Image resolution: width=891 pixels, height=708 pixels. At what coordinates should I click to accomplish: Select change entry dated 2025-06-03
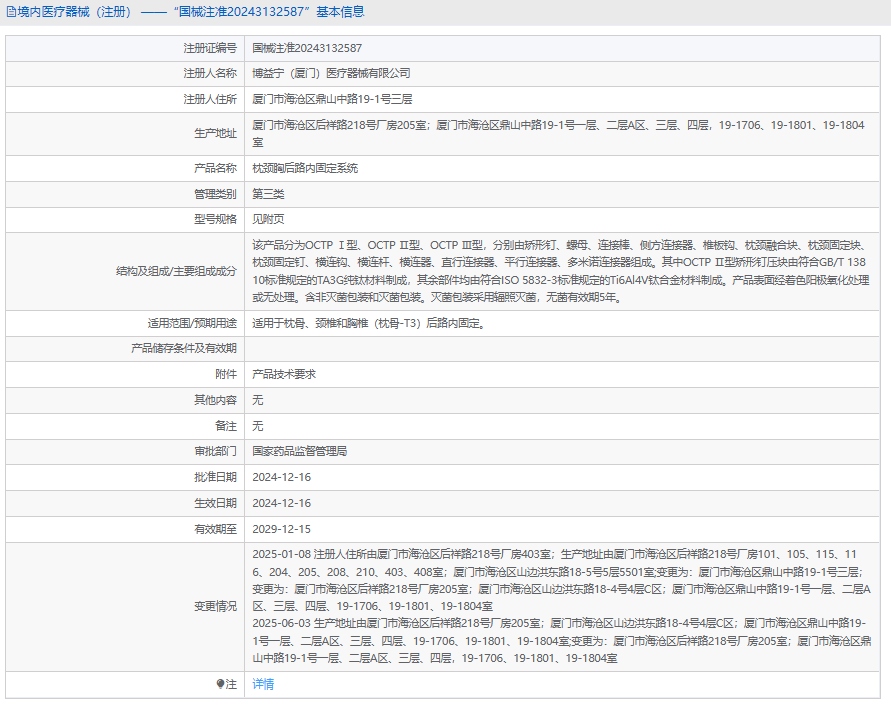(561, 641)
